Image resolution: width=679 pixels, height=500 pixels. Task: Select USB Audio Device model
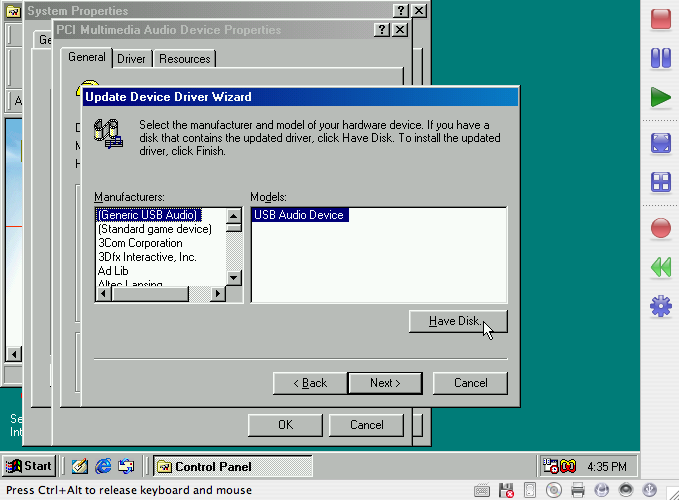tap(299, 215)
